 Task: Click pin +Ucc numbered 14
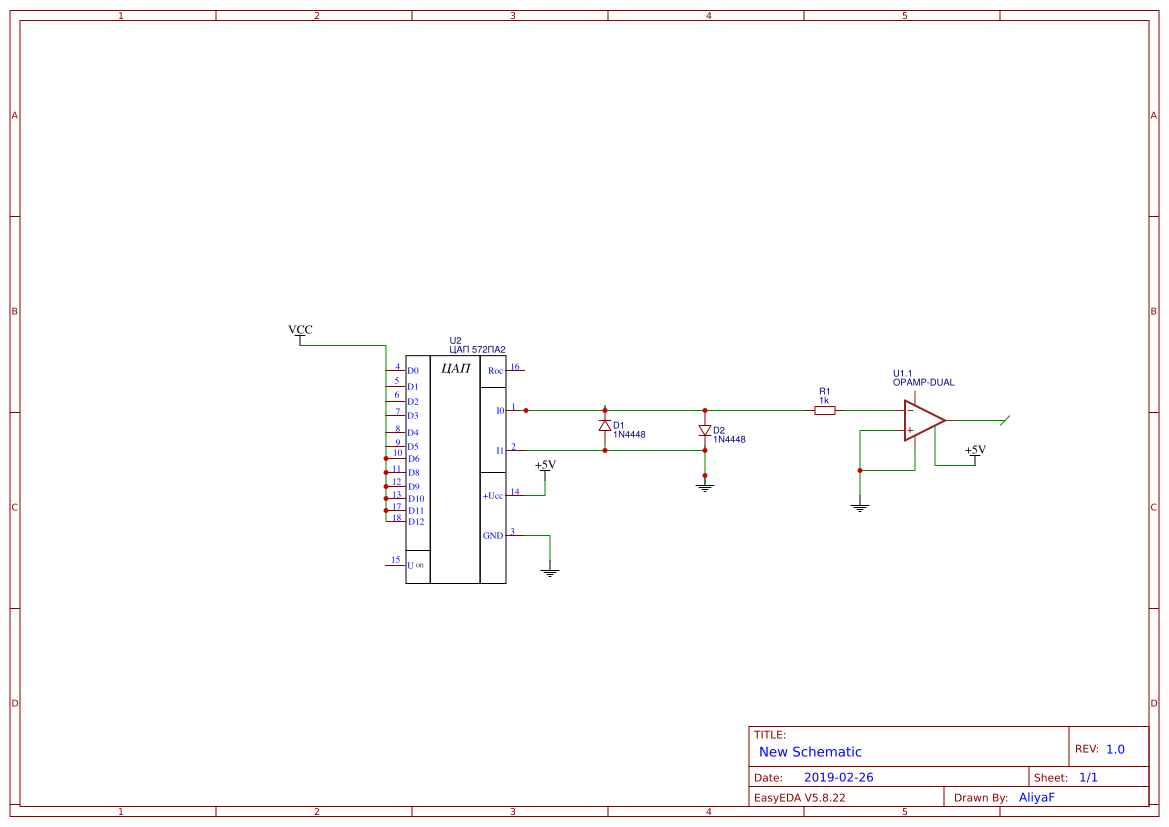(517, 493)
